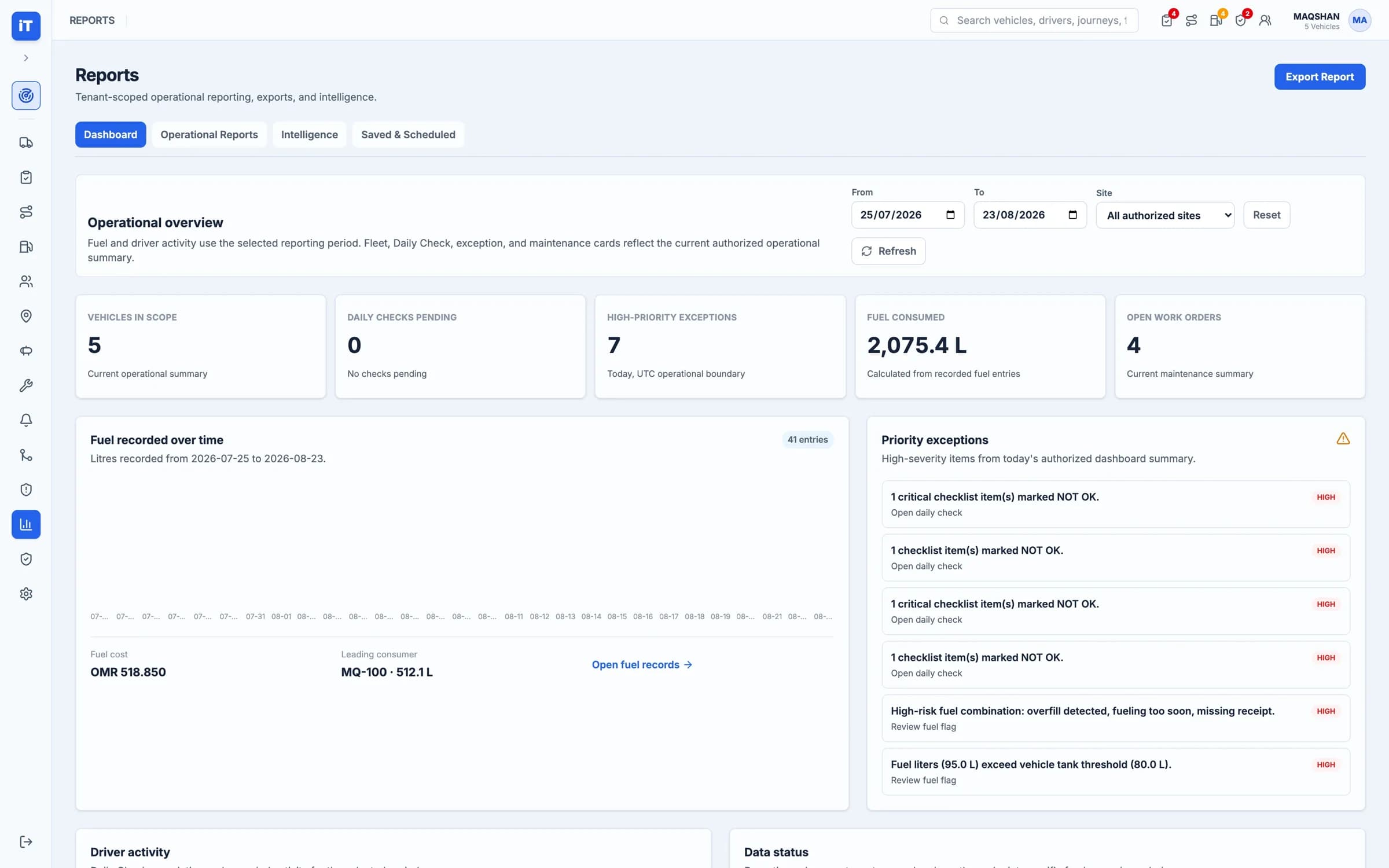Open the MA user avatar menu
Viewport: 1389px width, 868px height.
pyautogui.click(x=1359, y=20)
